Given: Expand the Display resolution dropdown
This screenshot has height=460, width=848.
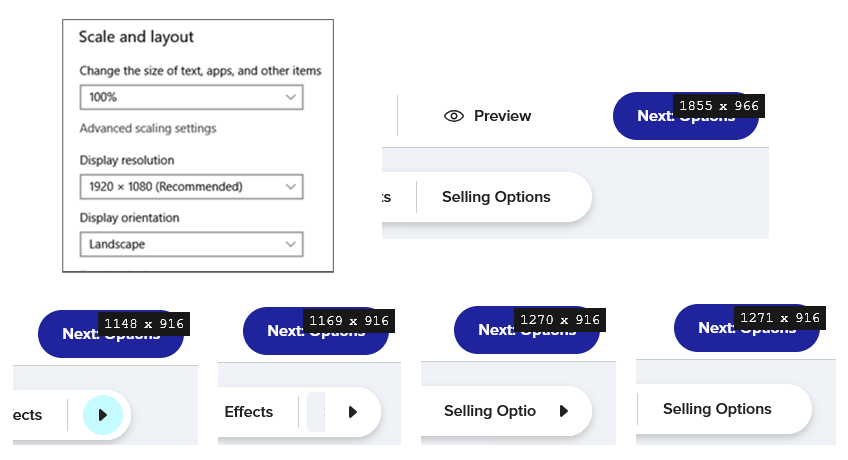Looking at the screenshot, I should [191, 186].
